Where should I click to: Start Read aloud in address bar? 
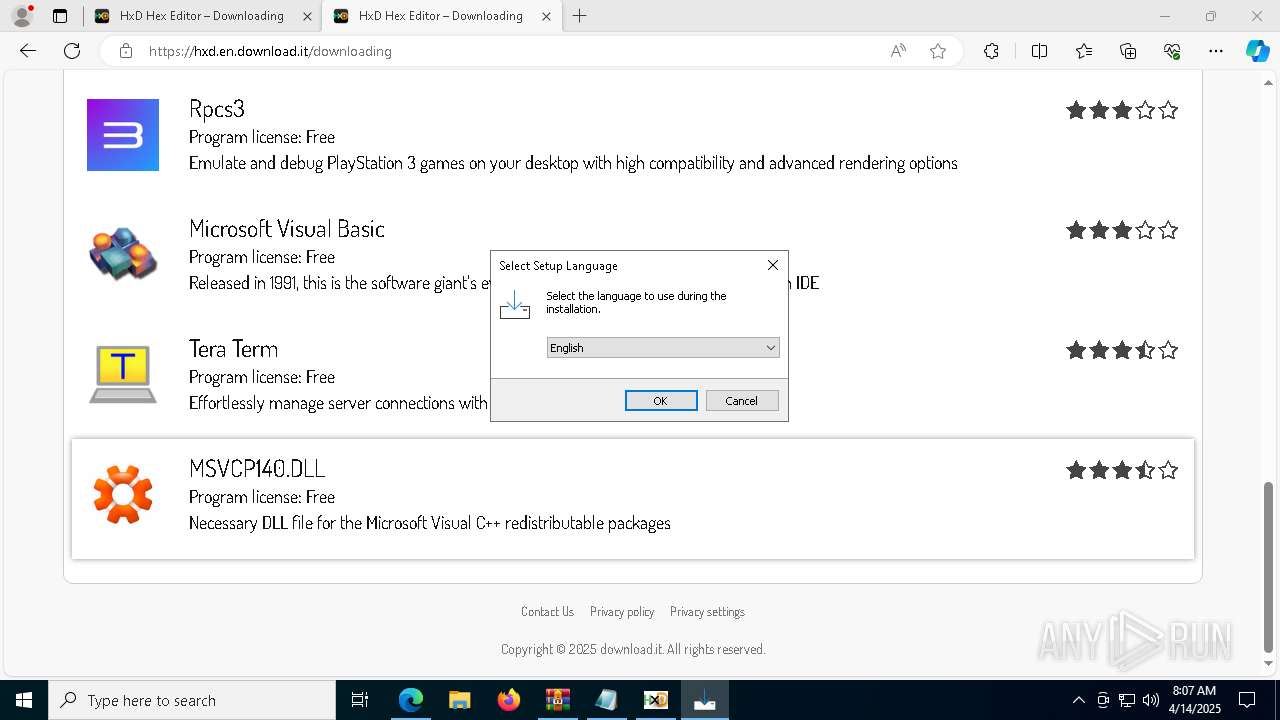pos(898,51)
